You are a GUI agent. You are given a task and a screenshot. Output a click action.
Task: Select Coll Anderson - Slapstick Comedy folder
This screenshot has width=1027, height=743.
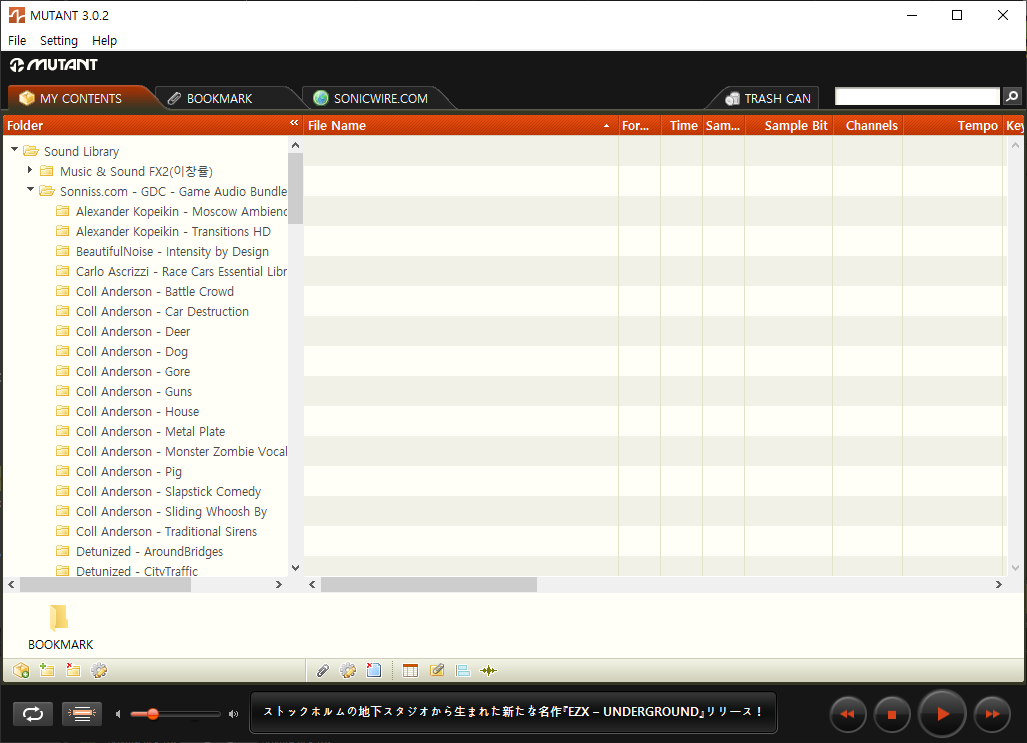pyautogui.click(x=168, y=491)
